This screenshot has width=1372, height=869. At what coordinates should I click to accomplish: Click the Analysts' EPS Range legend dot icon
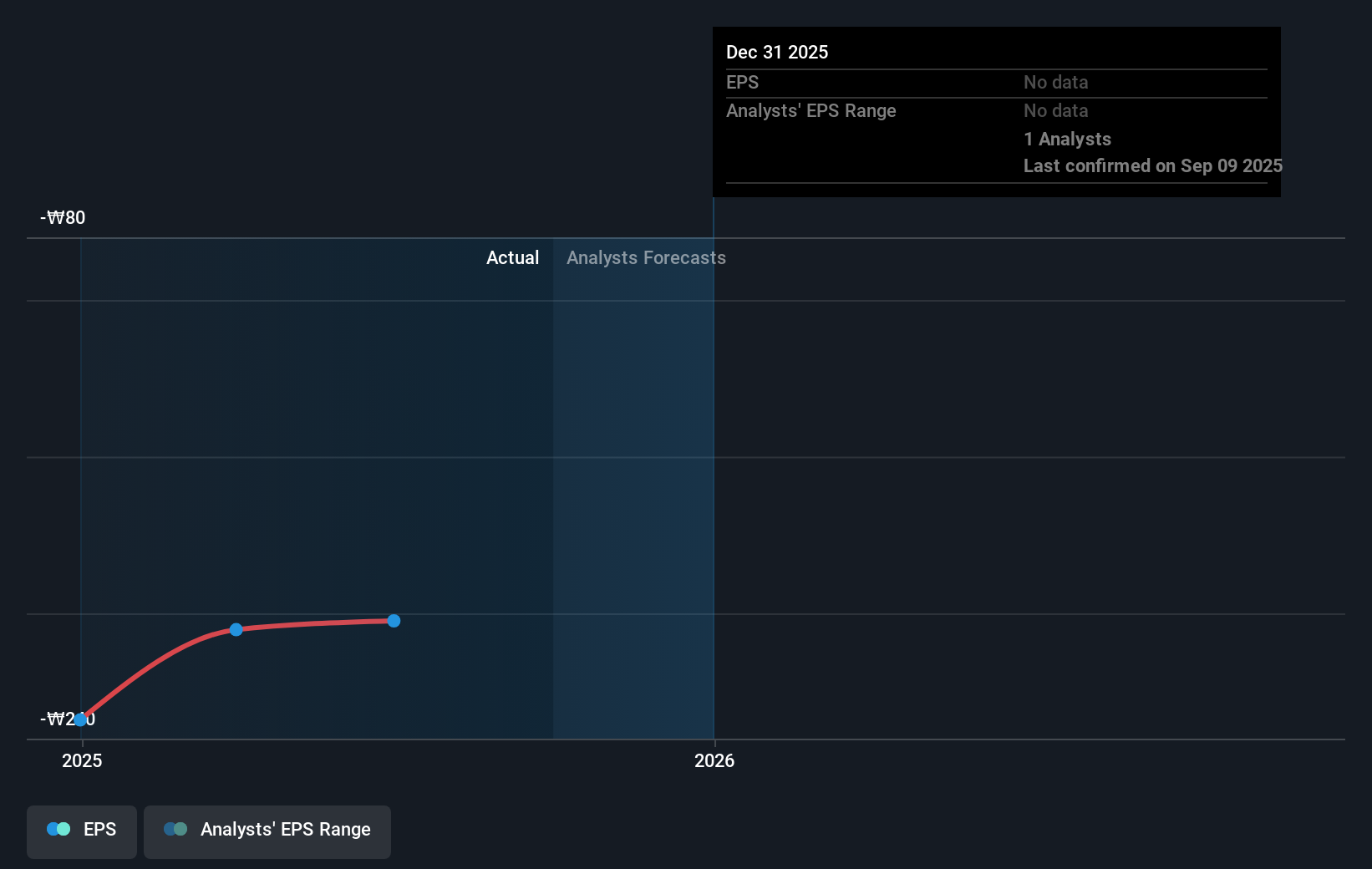click(175, 829)
